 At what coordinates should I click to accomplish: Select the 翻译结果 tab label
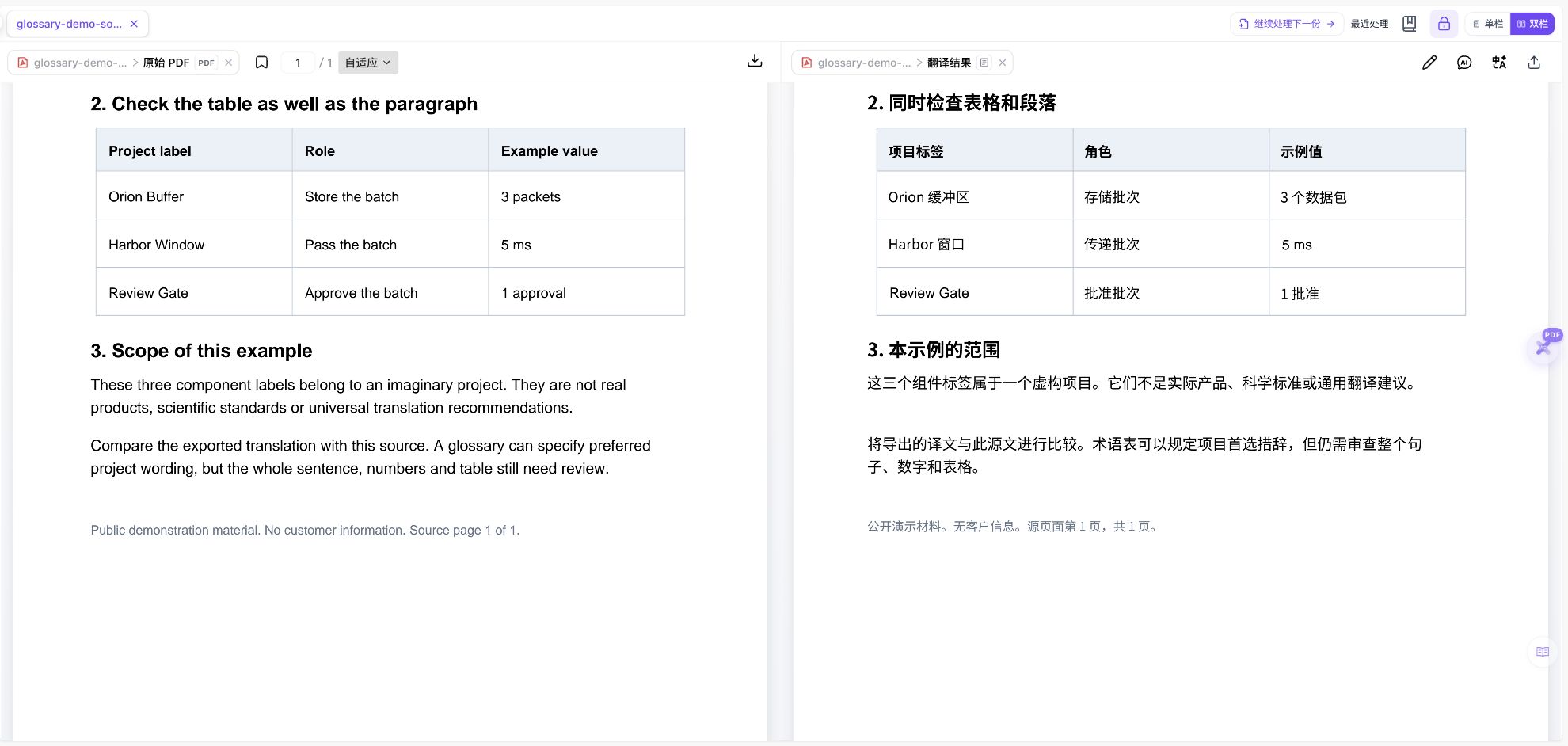[949, 63]
